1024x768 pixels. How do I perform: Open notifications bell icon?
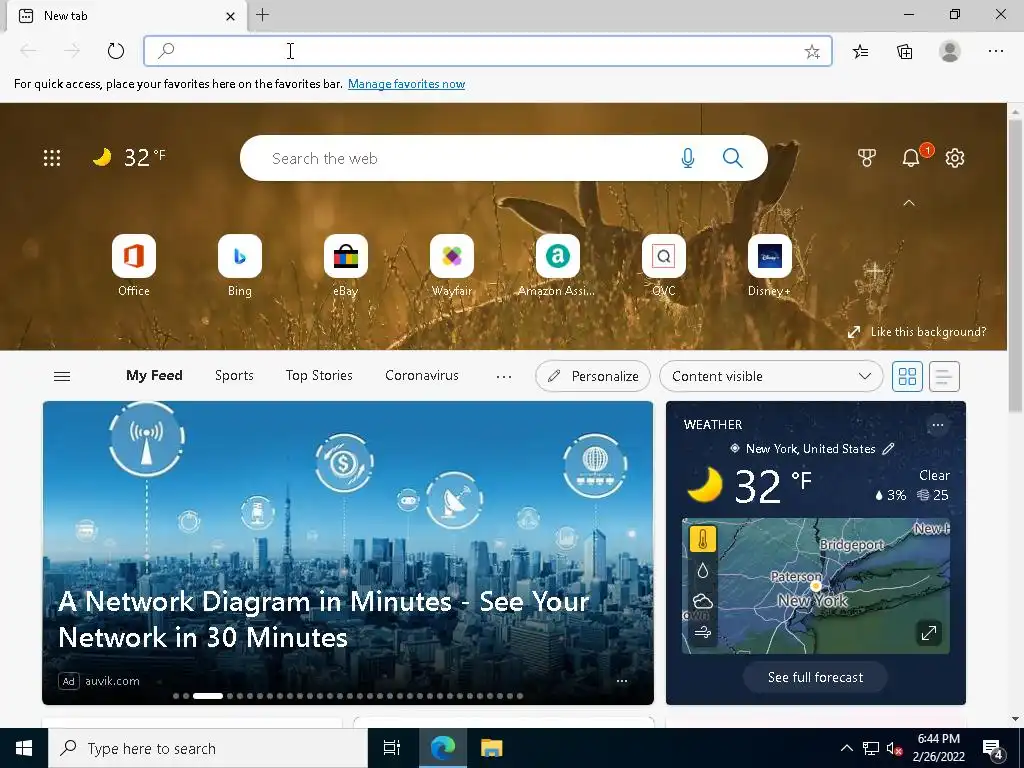click(x=911, y=157)
